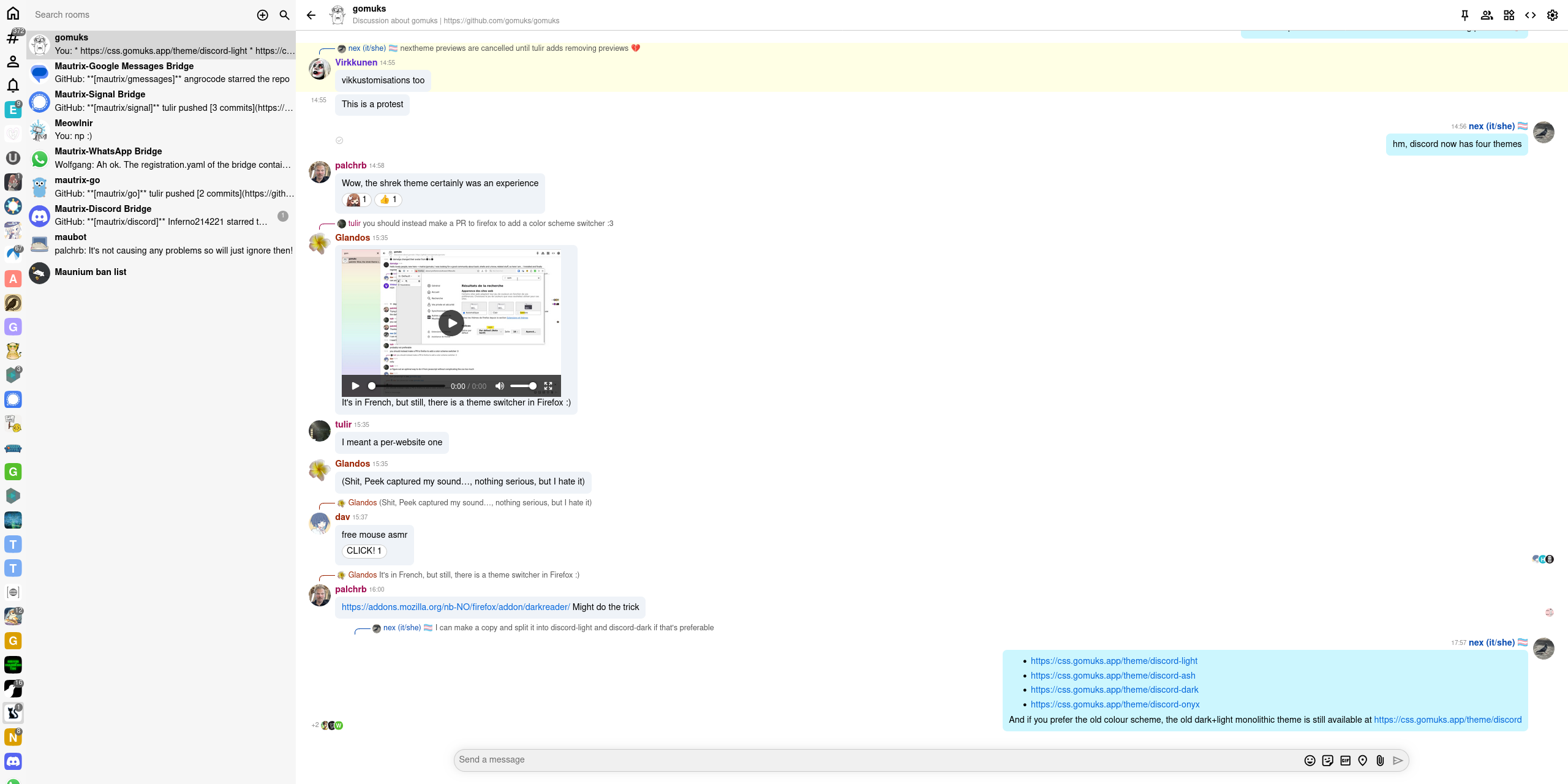Open the emoji picker in the composer

click(x=1310, y=760)
